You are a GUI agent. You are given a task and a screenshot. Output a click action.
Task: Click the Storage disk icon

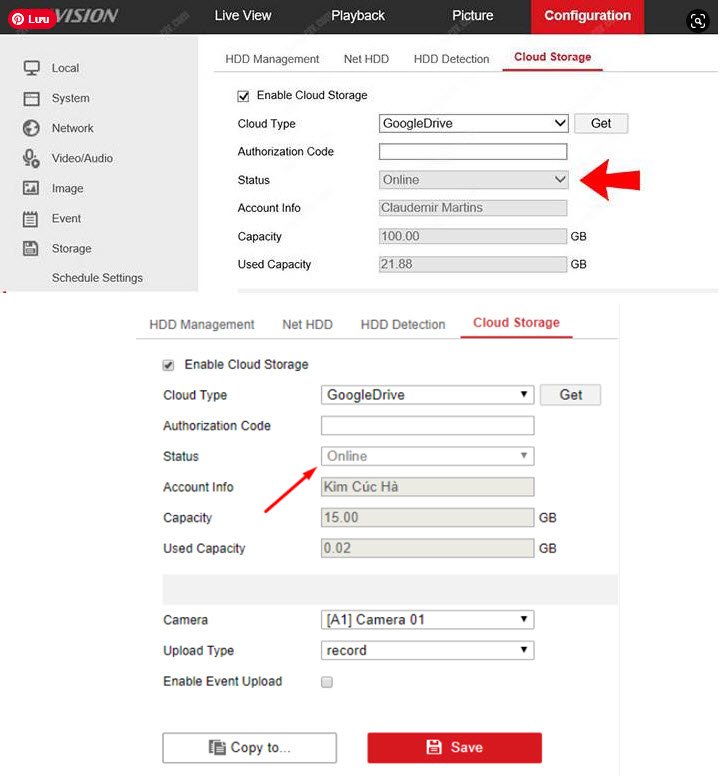click(x=31, y=248)
